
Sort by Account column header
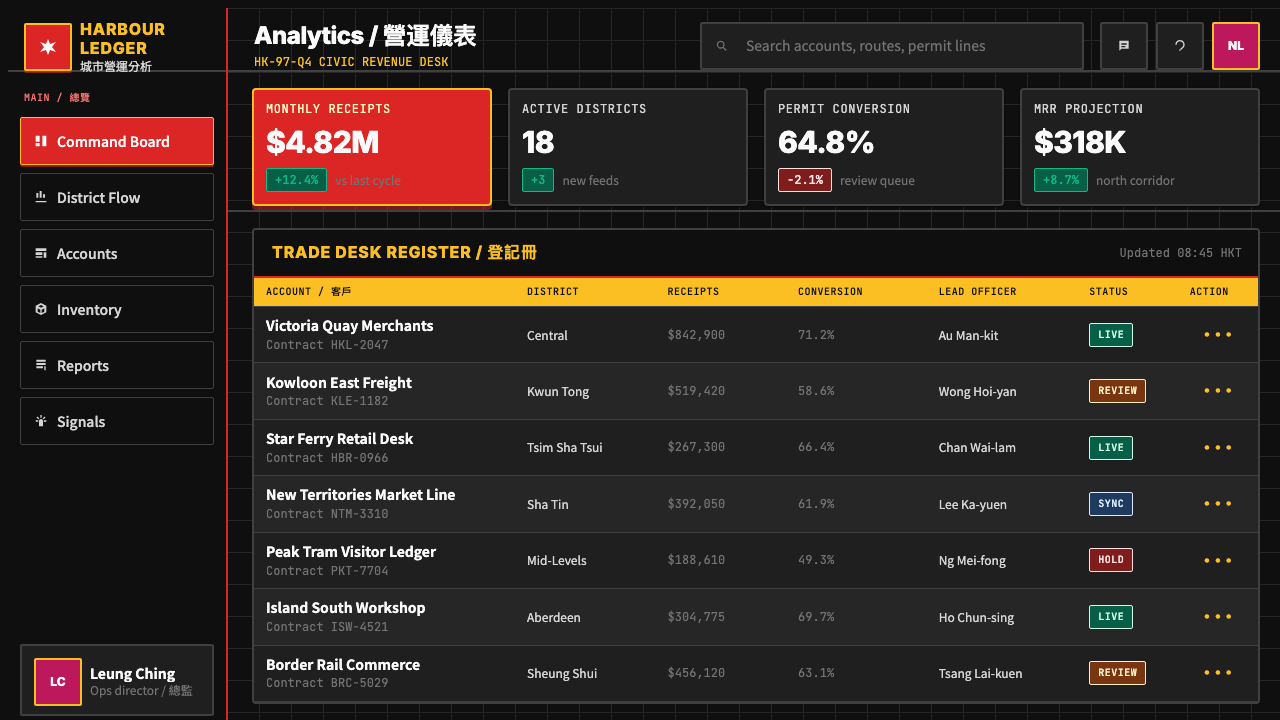[309, 292]
